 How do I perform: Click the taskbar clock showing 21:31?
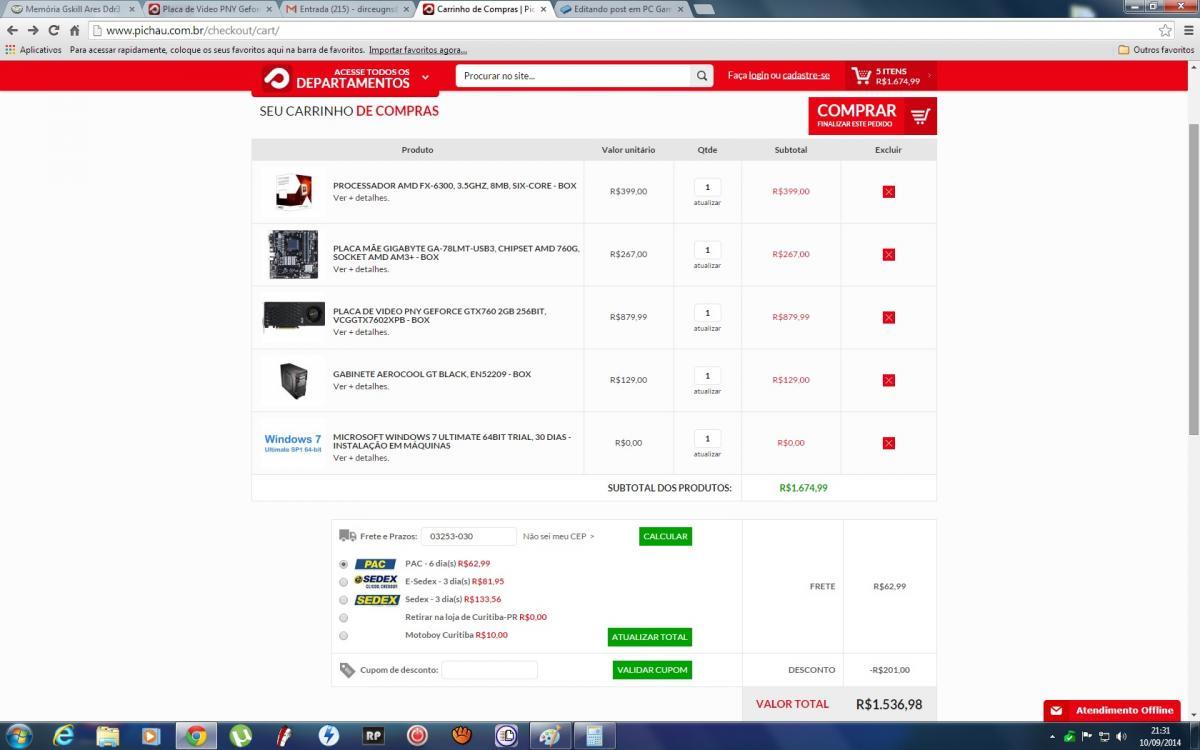[1160, 736]
